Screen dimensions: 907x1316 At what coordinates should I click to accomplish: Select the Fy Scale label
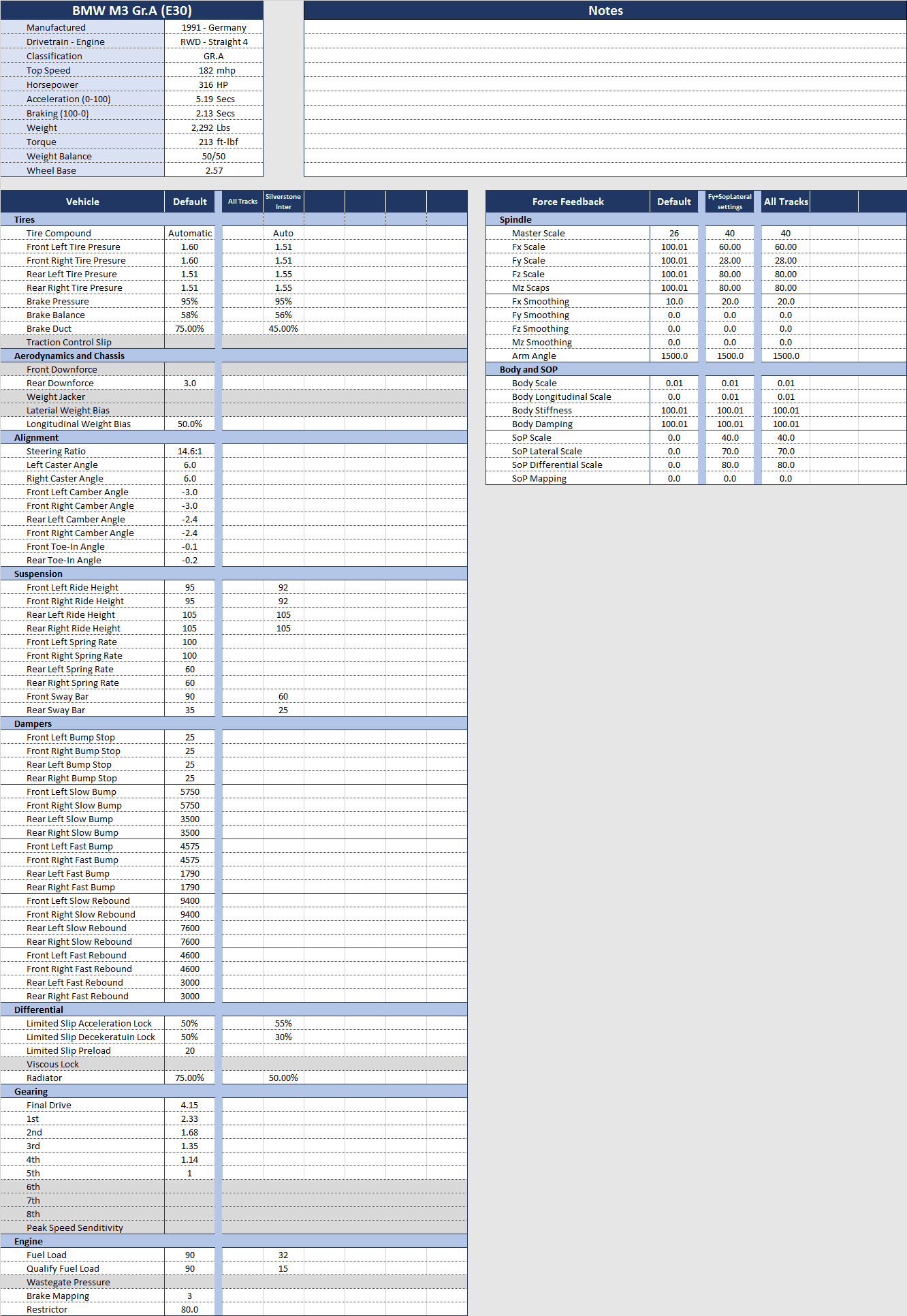[528, 260]
